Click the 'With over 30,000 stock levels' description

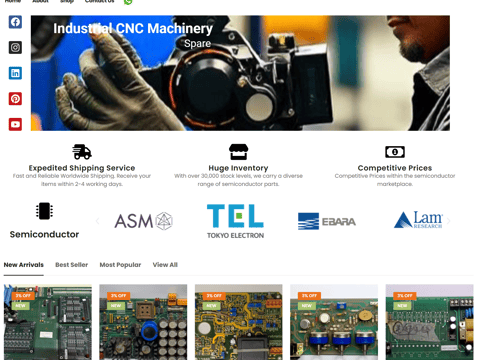238,180
